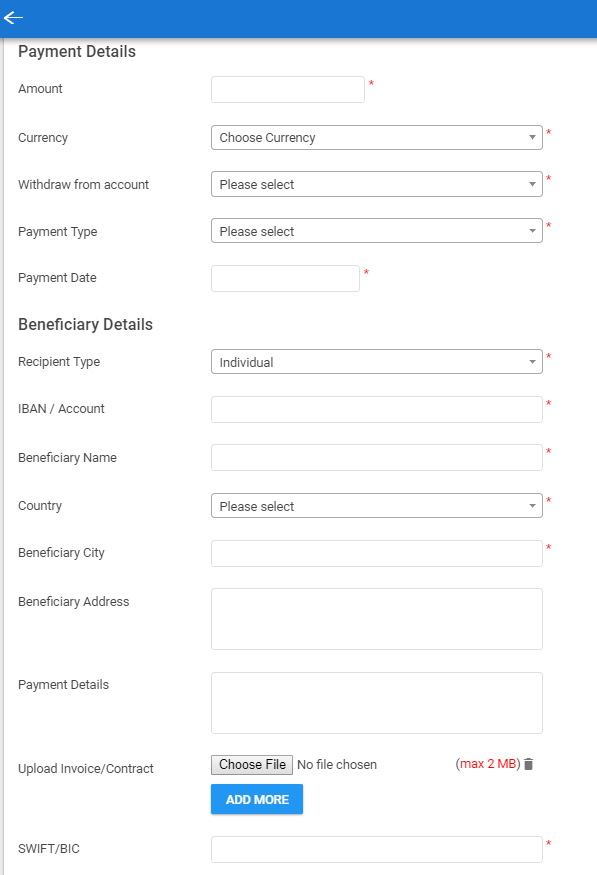
Task: Open the Payment Type dropdown
Action: pyautogui.click(x=377, y=230)
